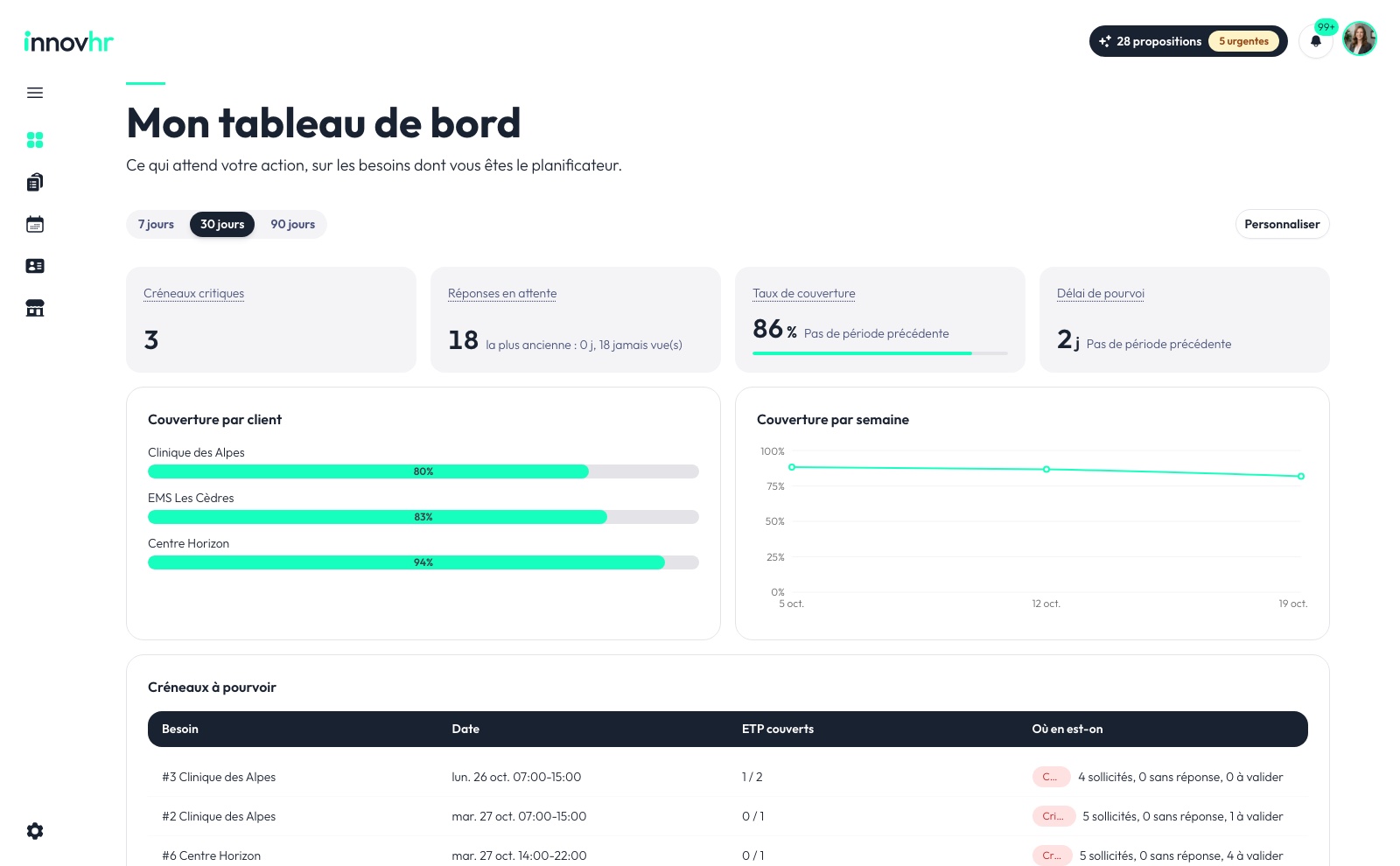Click the status text "5 sollicités, 0 sans réponse, 4 à valider"
Image resolution: width=1400 pixels, height=866 pixels.
[1181, 856]
